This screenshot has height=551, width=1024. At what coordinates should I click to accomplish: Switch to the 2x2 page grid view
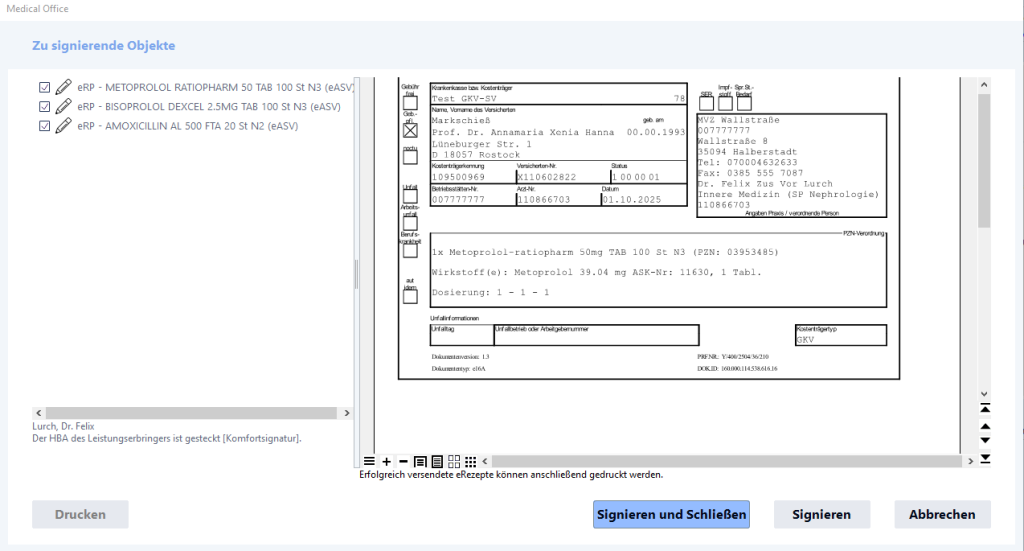pyautogui.click(x=454, y=461)
